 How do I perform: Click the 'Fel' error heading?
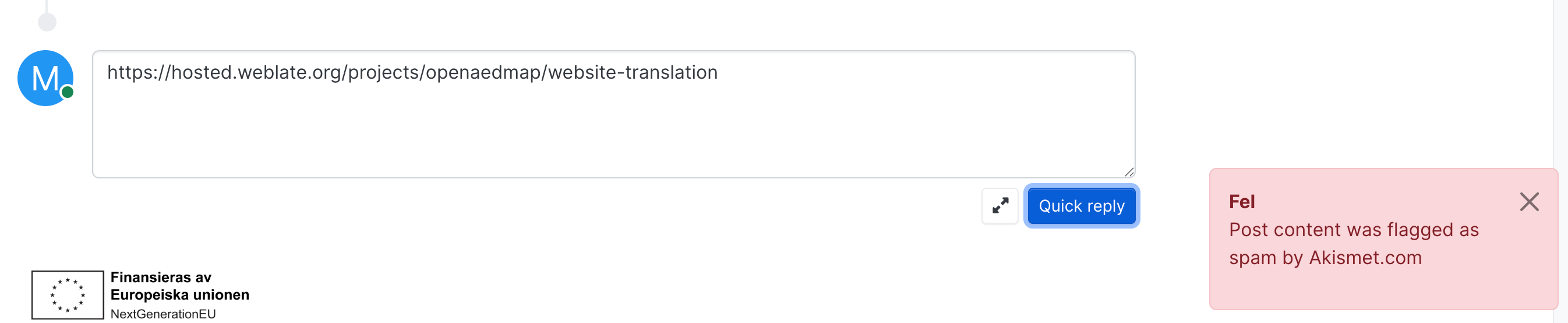click(x=1241, y=202)
